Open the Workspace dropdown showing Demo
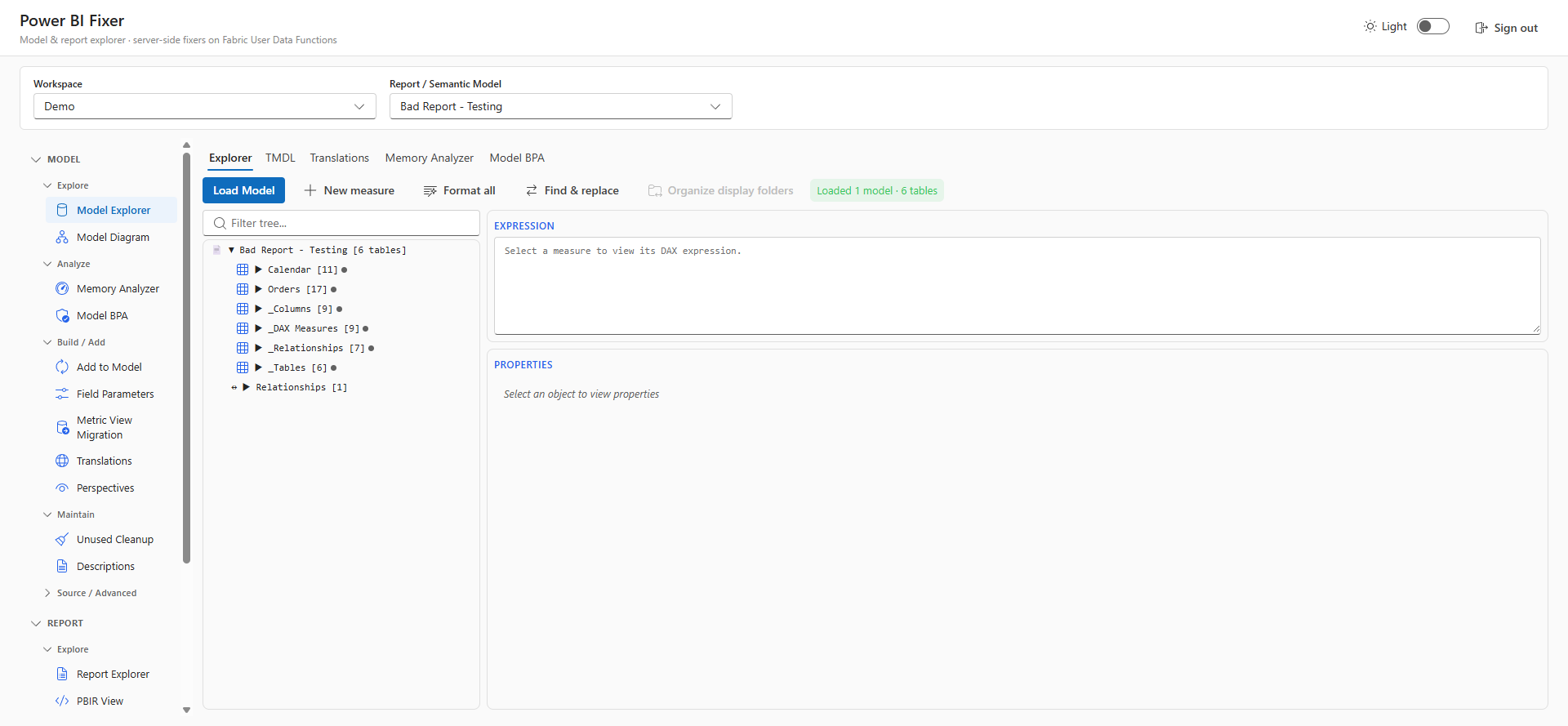1568x726 pixels. click(205, 106)
